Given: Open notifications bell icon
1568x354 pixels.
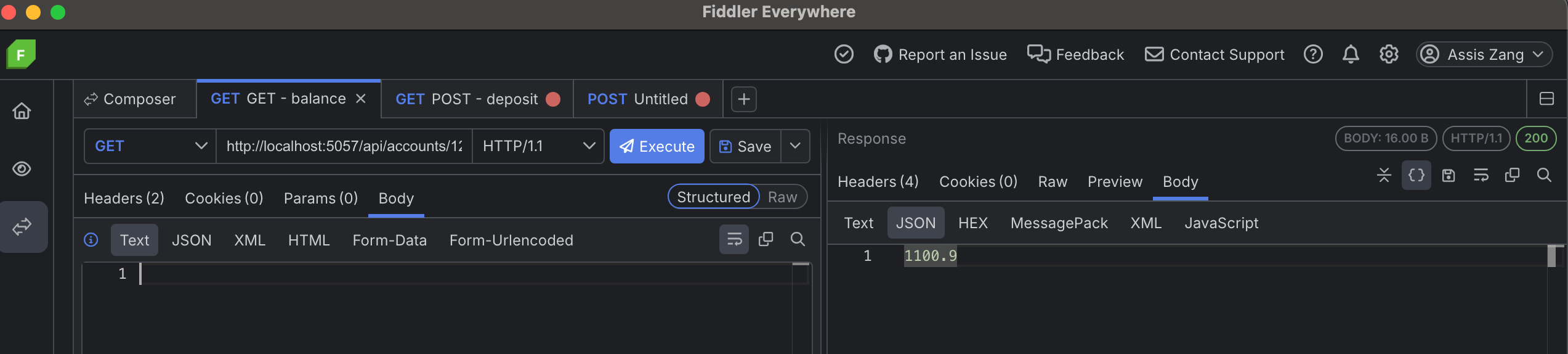Looking at the screenshot, I should tap(1351, 54).
